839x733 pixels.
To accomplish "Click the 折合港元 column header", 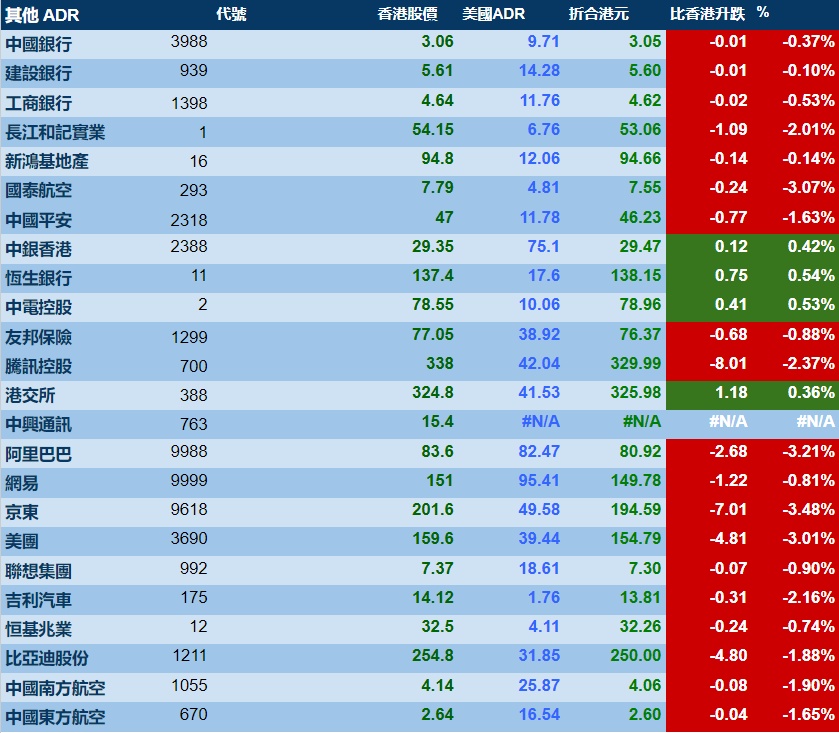I will coord(598,14).
